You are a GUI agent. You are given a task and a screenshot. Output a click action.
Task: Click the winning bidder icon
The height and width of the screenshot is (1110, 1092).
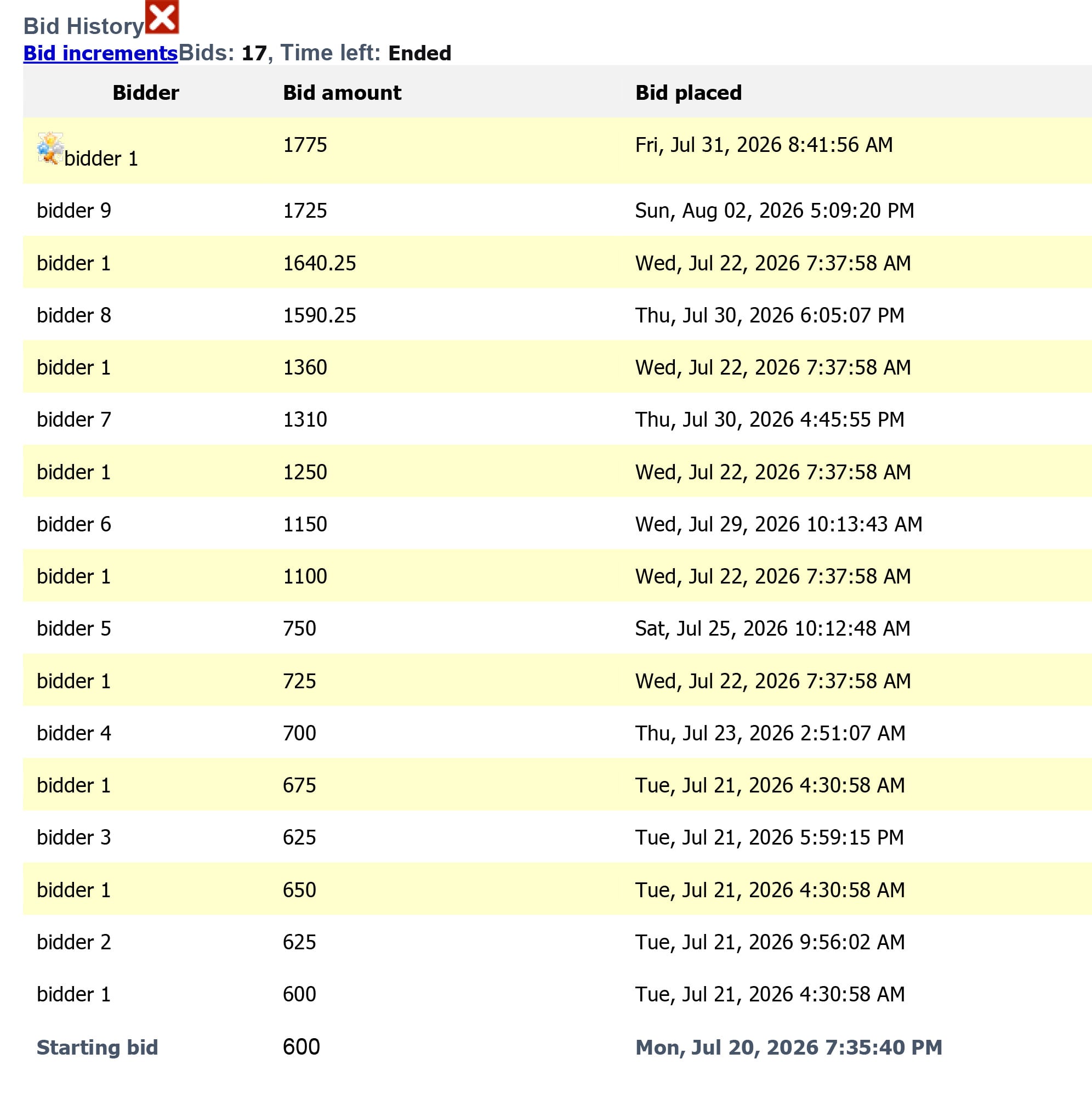click(x=50, y=149)
